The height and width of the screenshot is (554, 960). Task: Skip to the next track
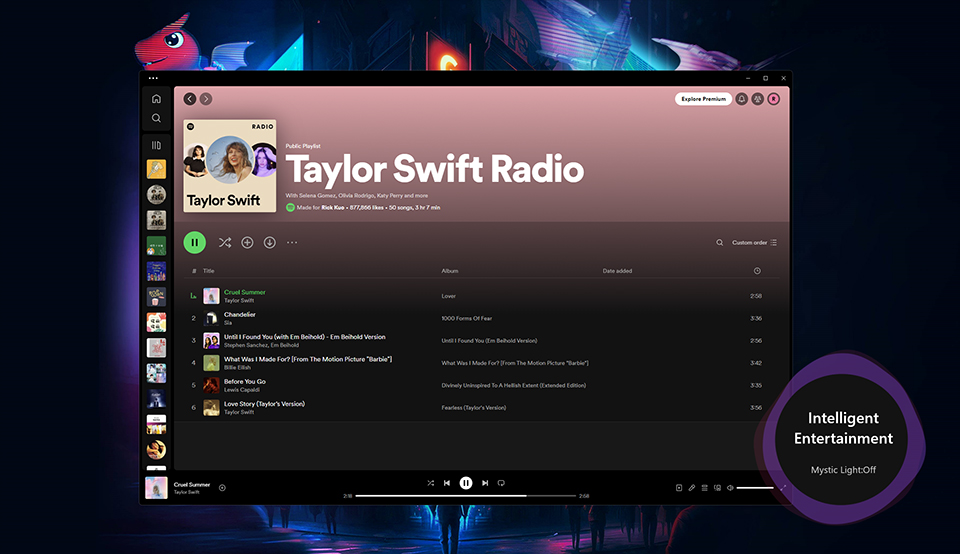(x=485, y=483)
